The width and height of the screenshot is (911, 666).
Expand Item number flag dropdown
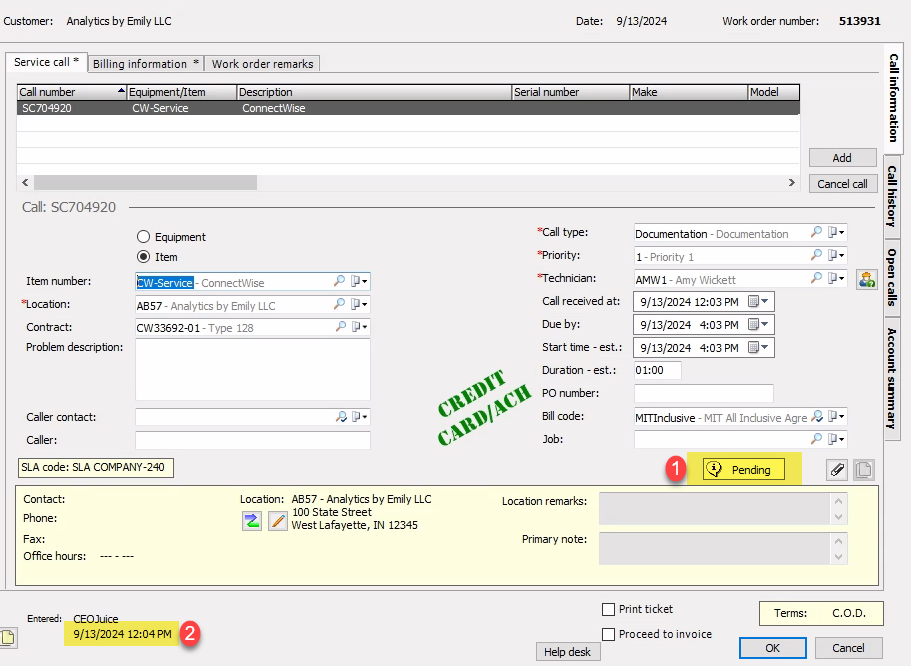359,281
